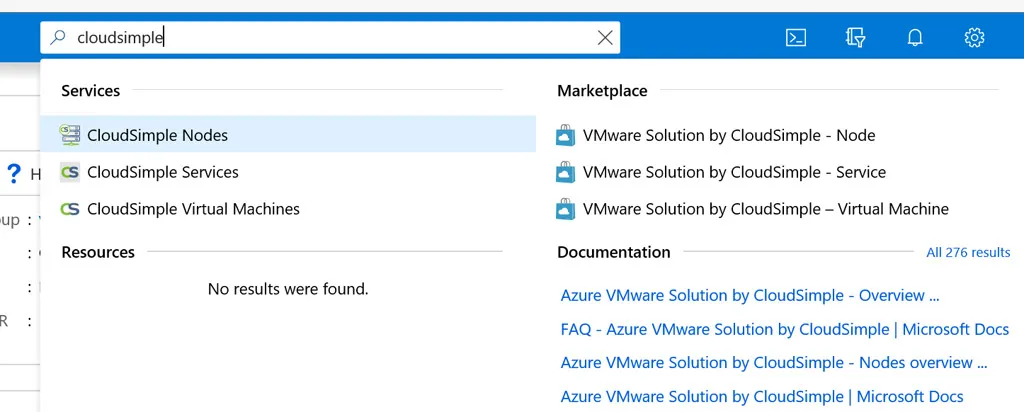Viewport: 1024px width, 412px height.
Task: Open VMware Solution by CloudSimple - Node
Action: click(x=729, y=135)
